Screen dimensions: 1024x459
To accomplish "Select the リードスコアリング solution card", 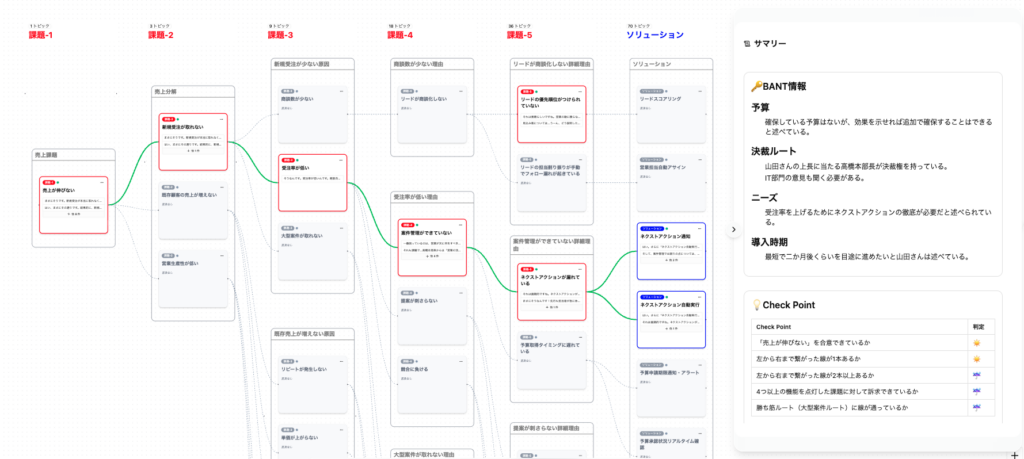I will [671, 101].
